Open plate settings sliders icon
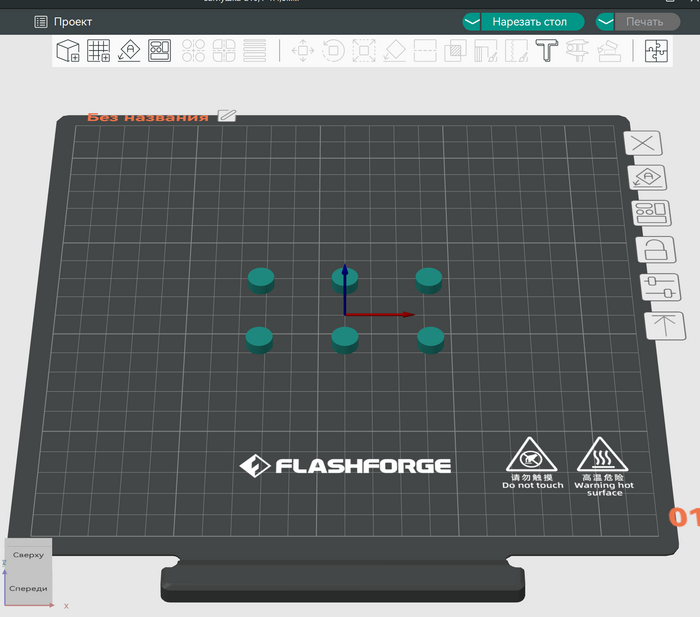The image size is (700, 617). pyautogui.click(x=656, y=286)
